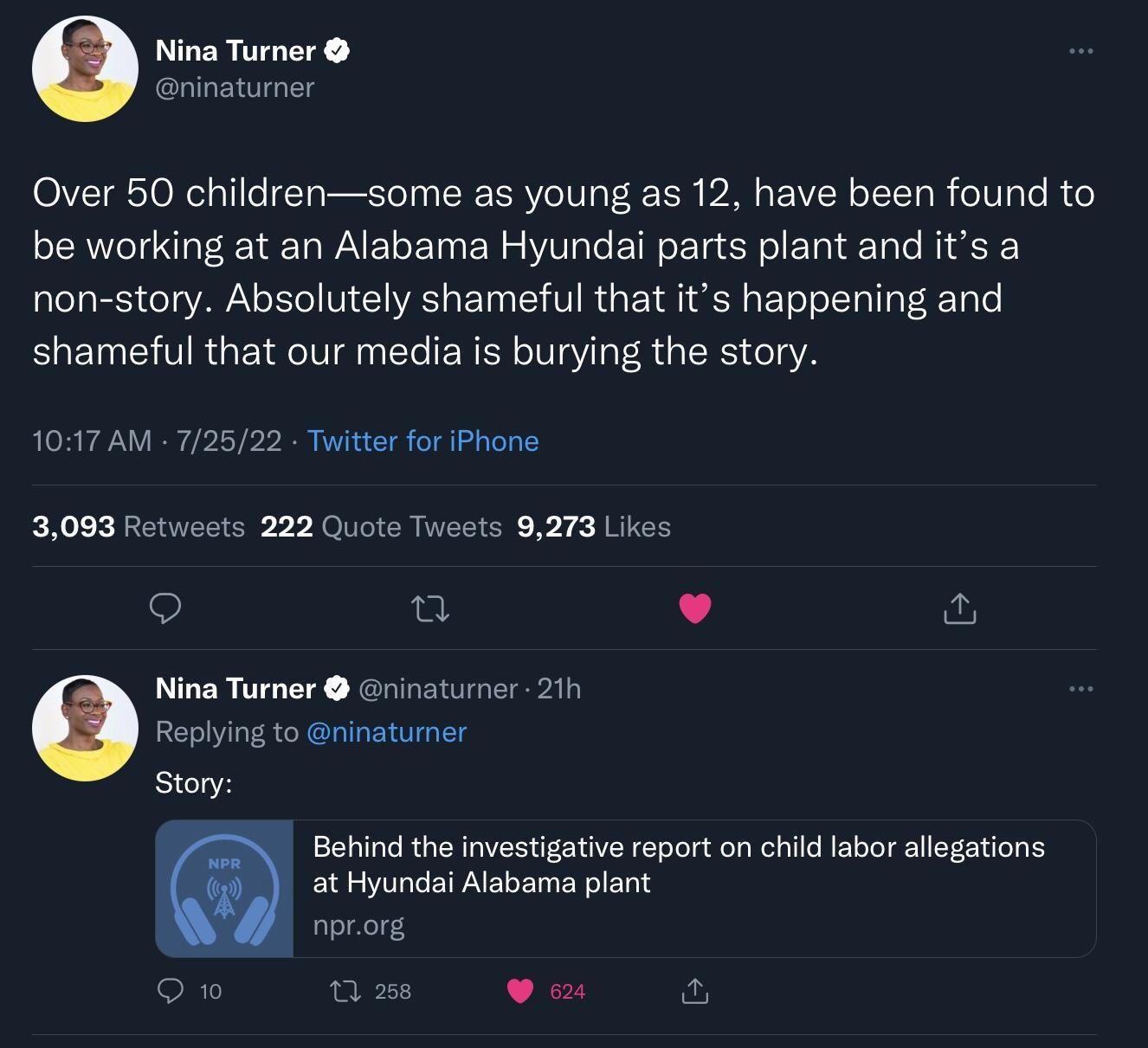View the 3,093 Retweets list
This screenshot has height=1048, width=1148.
137,526
